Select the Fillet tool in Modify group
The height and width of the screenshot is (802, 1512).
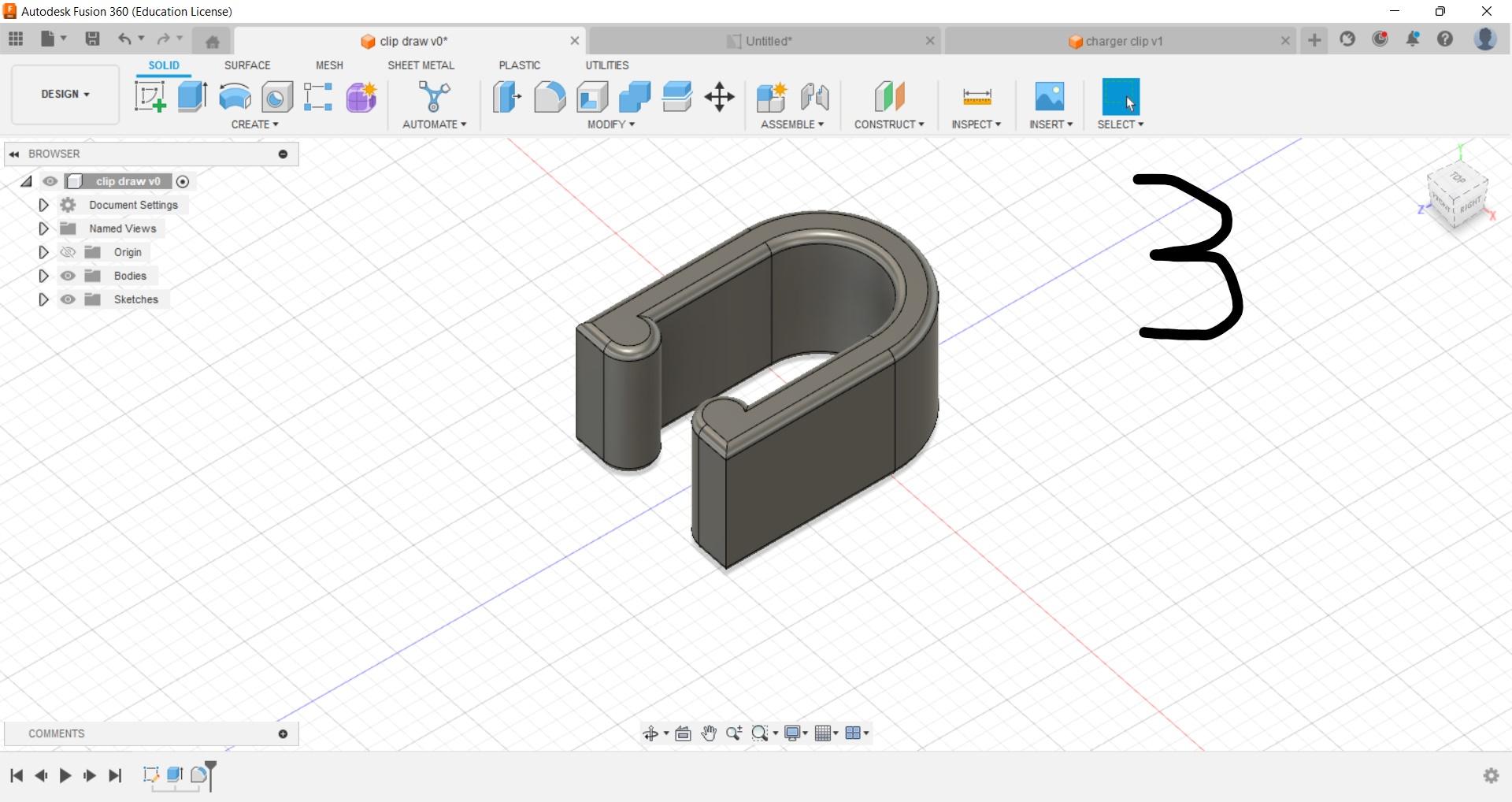(x=549, y=97)
